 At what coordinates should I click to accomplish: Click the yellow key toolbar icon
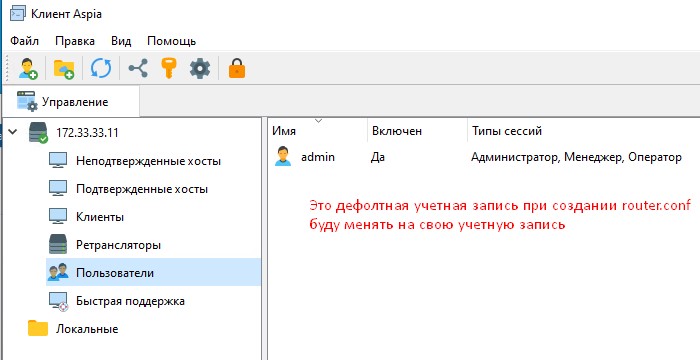coord(169,69)
